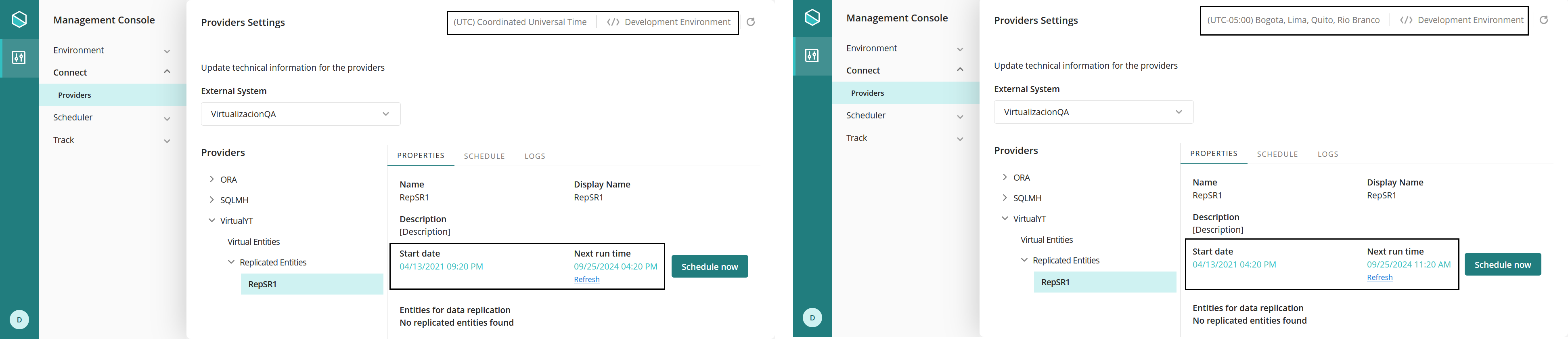Select the settings sliders icon in right console
Image resolution: width=1568 pixels, height=339 pixels.
tap(812, 56)
